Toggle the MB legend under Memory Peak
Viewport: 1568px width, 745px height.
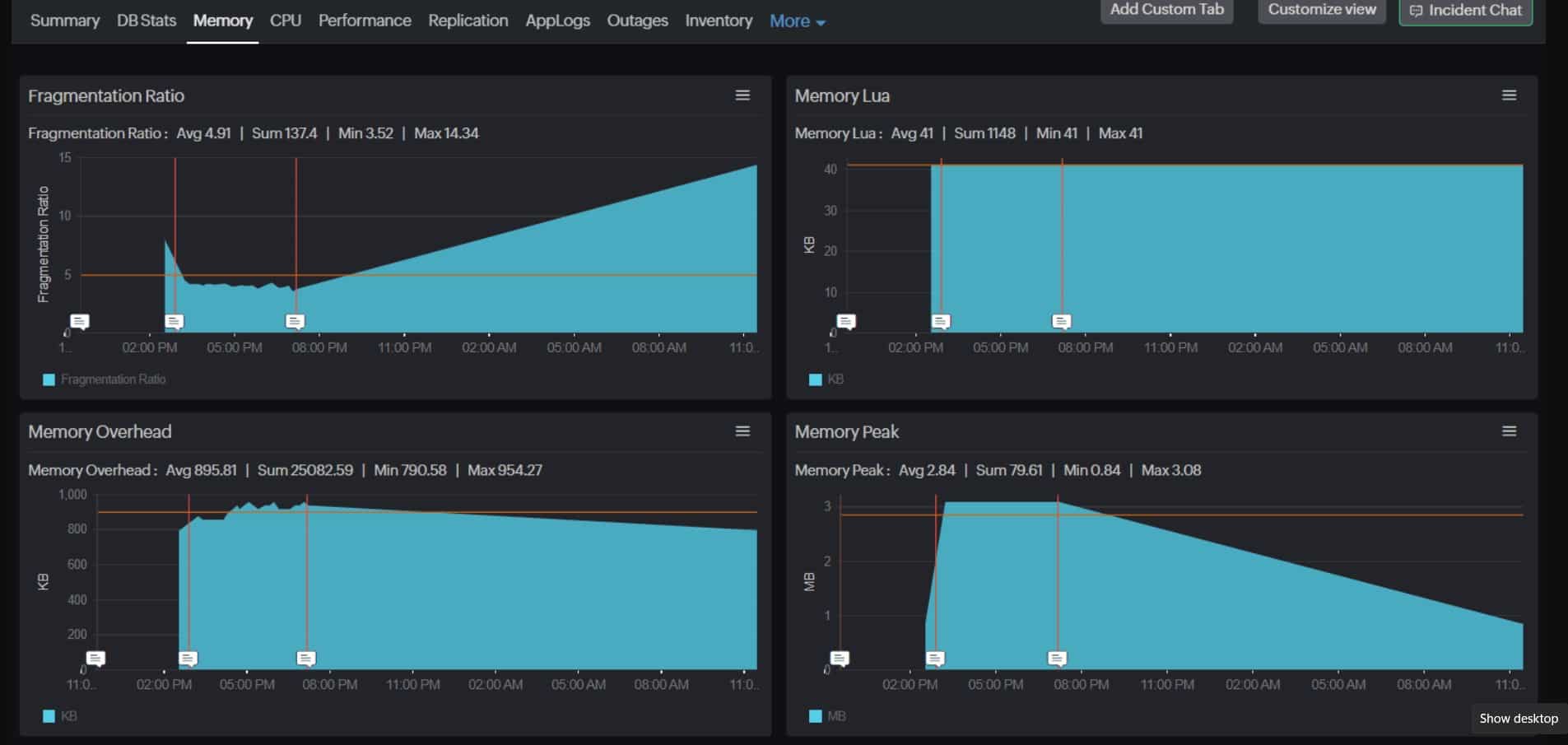(x=826, y=715)
